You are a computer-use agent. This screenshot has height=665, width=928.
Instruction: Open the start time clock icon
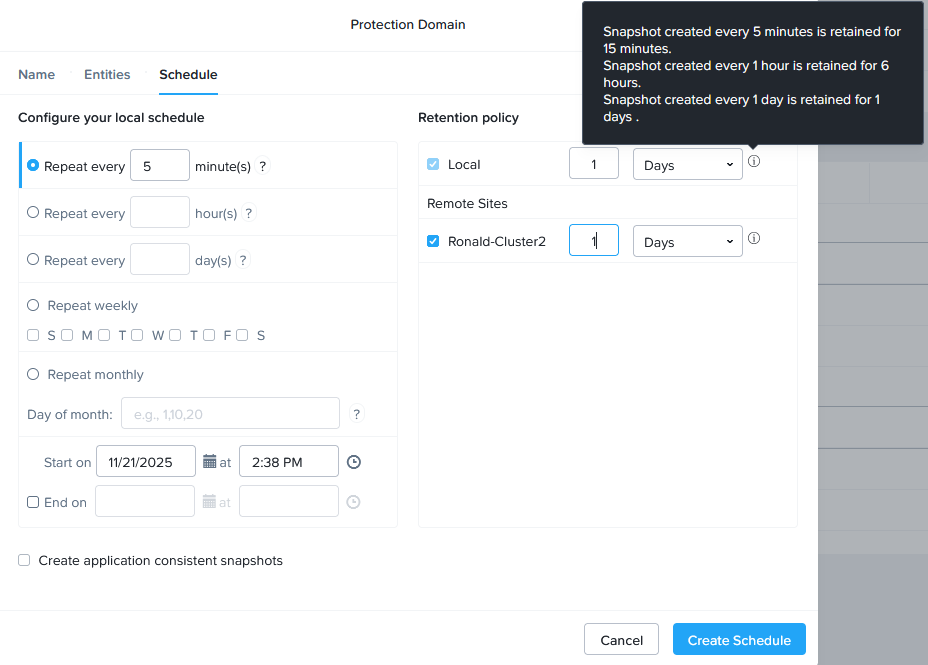click(353, 462)
